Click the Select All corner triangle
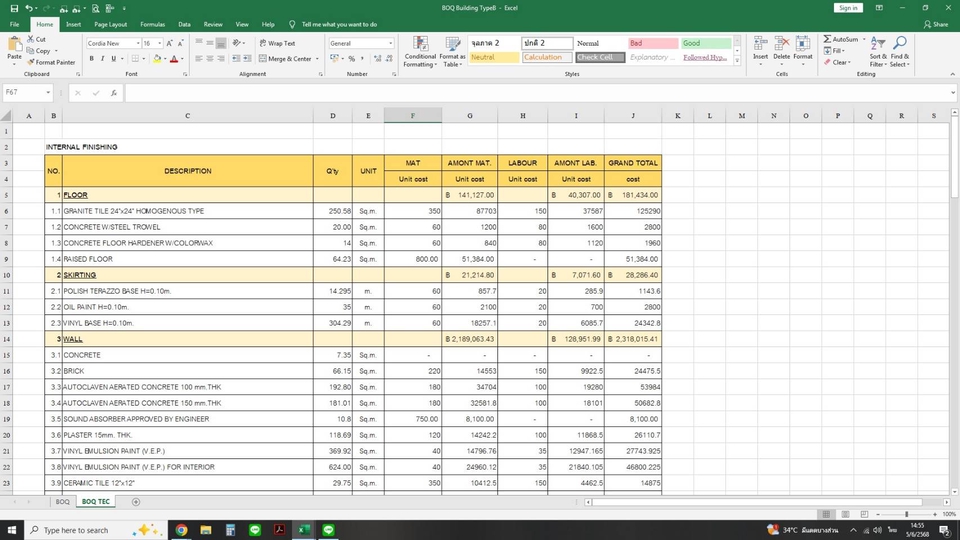Image resolution: width=960 pixels, height=540 pixels. [x=6, y=116]
